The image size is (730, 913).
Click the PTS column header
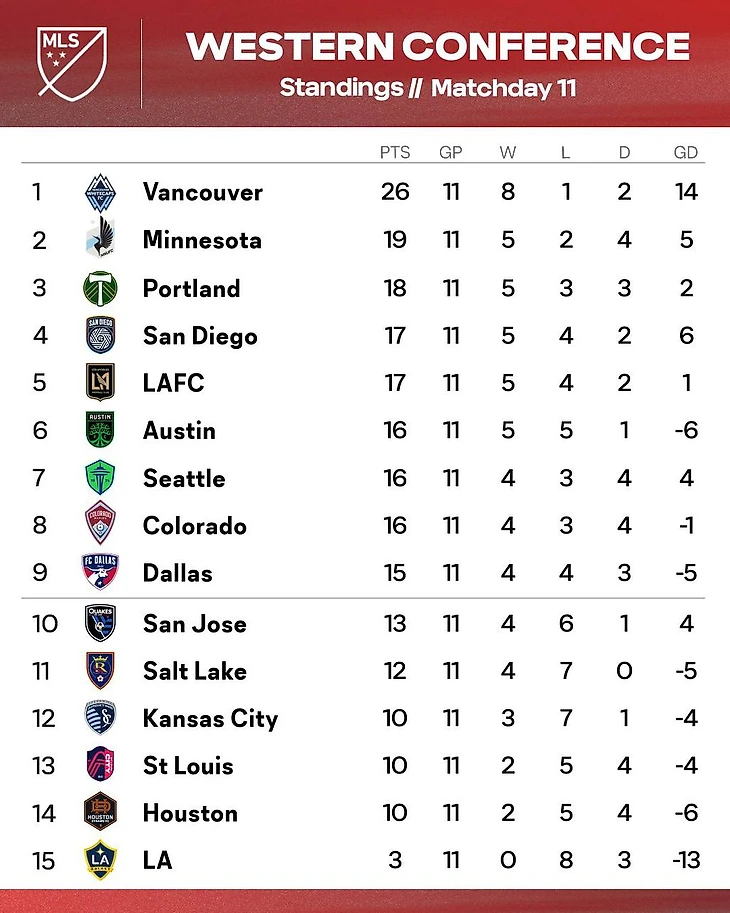[x=395, y=153]
